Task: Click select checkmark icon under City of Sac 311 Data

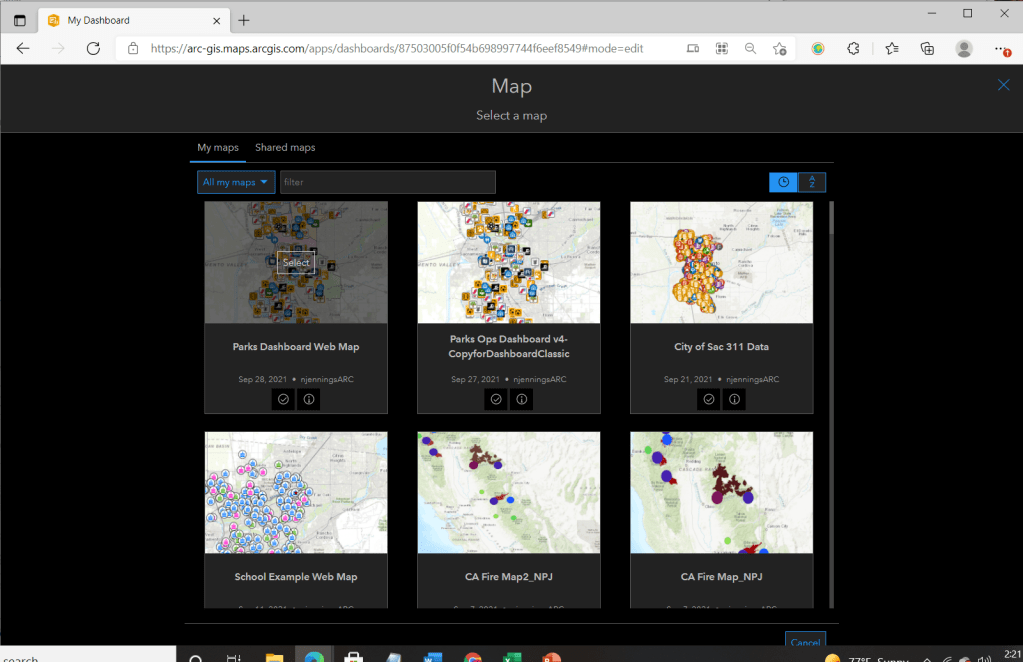Action: pos(708,399)
